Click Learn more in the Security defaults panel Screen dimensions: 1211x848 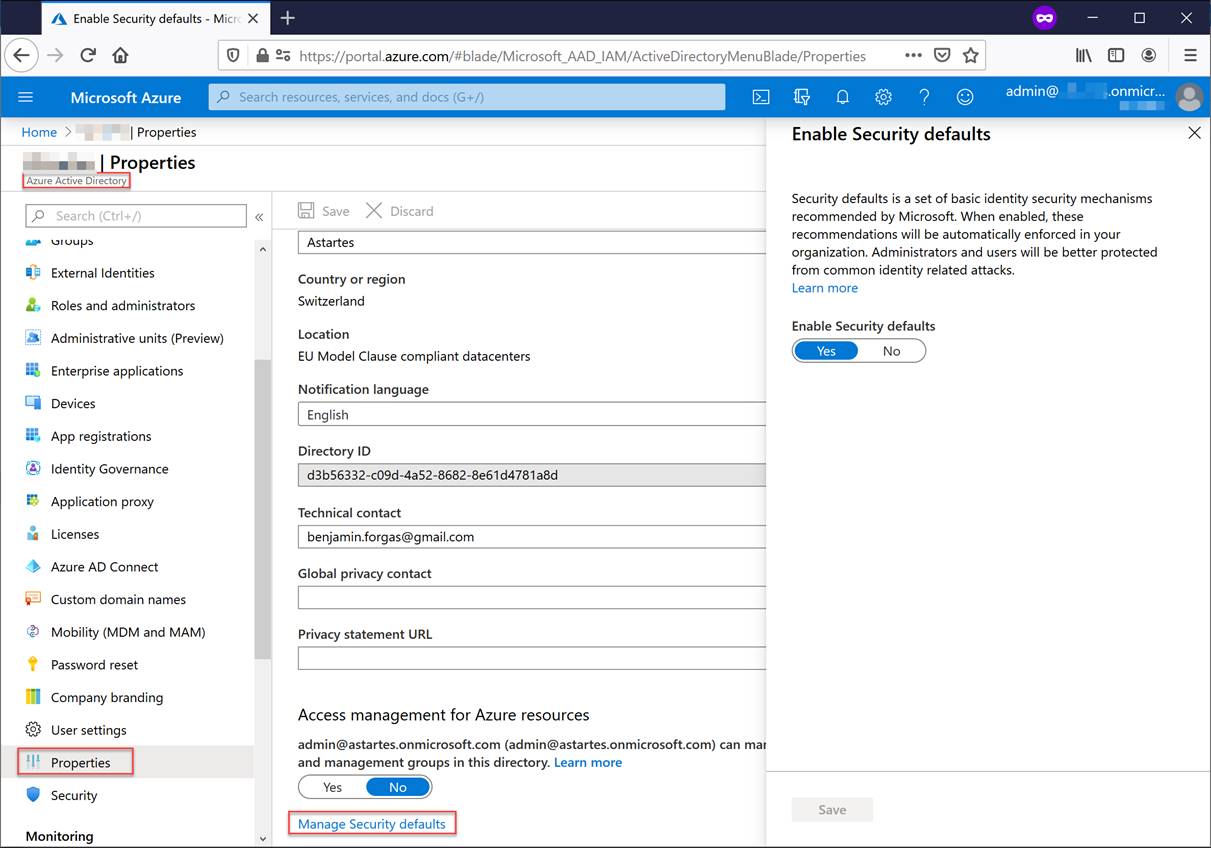click(824, 288)
